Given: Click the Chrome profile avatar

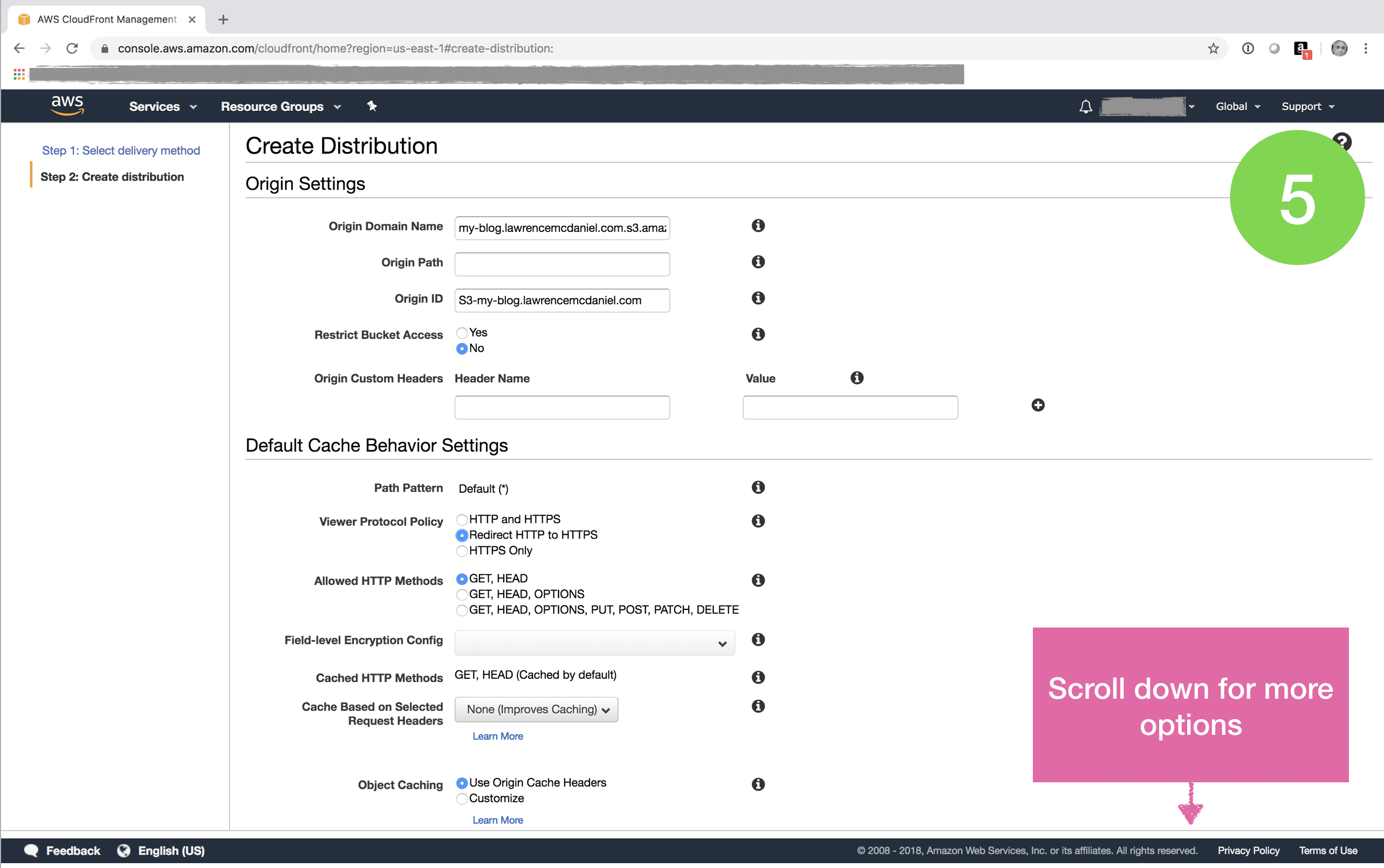Looking at the screenshot, I should [x=1339, y=49].
